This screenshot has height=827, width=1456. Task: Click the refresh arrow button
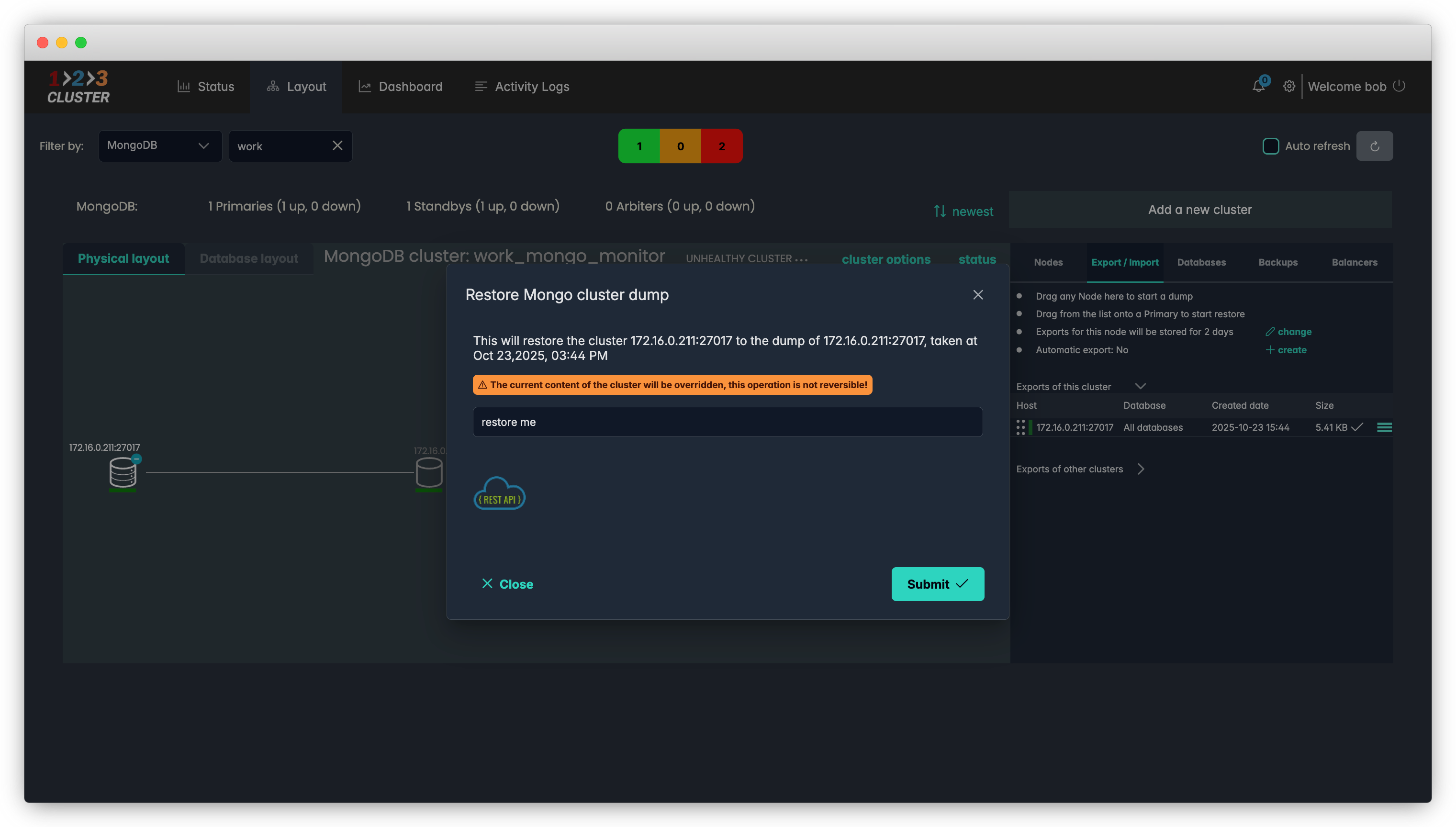(1374, 146)
